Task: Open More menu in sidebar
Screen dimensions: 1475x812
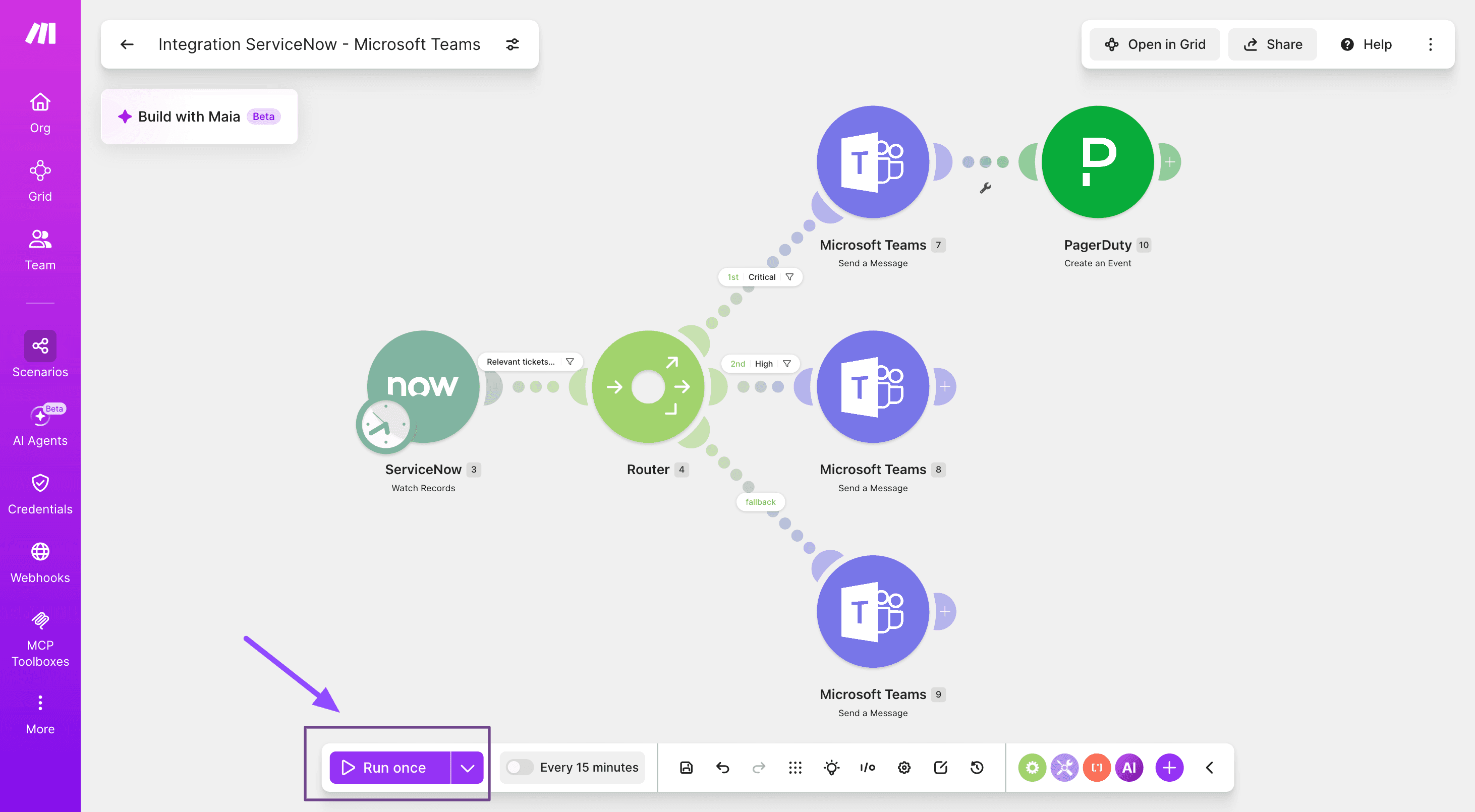Action: [x=40, y=715]
